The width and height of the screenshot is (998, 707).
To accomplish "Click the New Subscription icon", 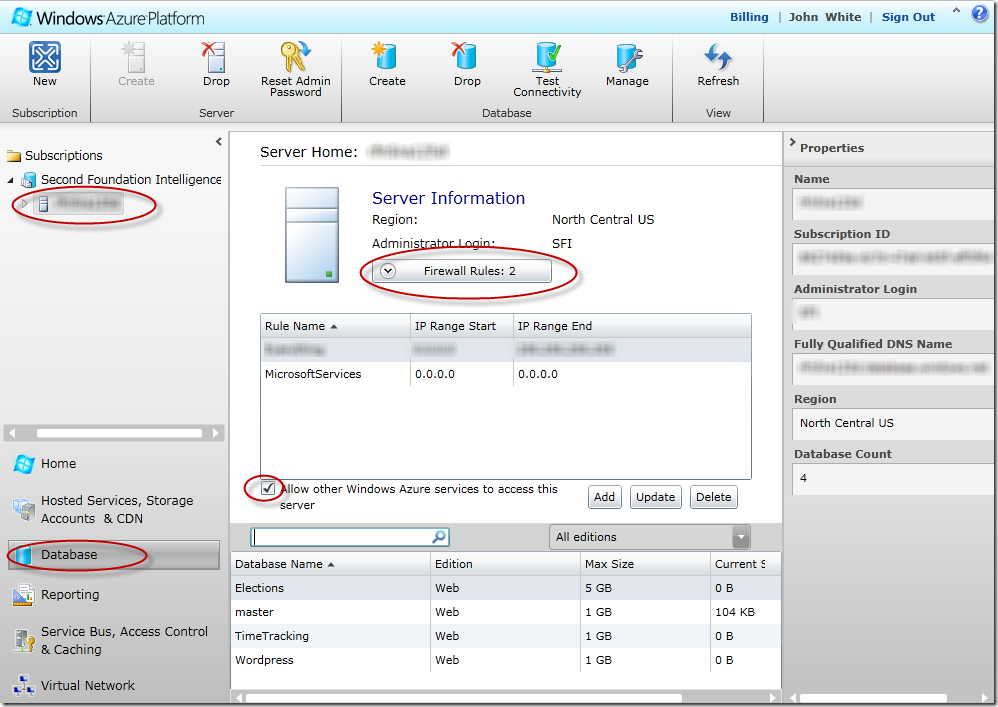I will (x=45, y=57).
